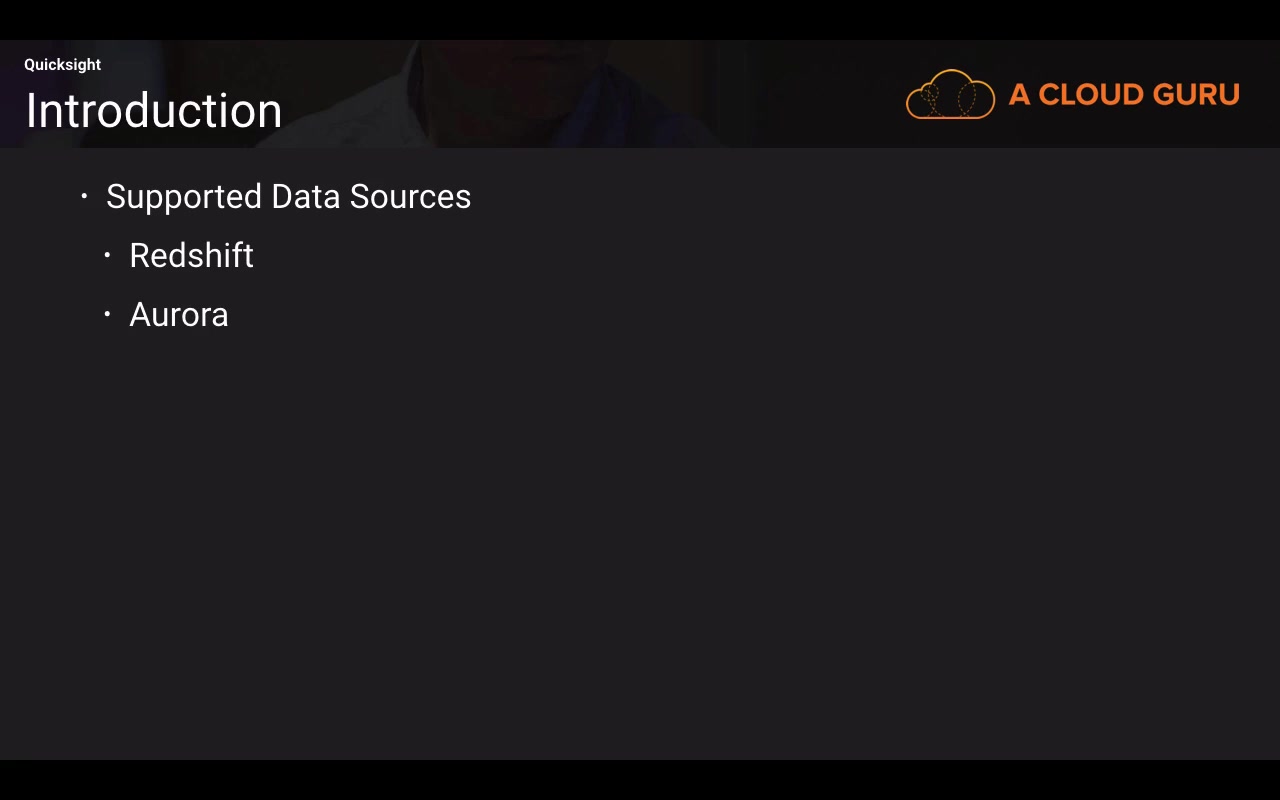The height and width of the screenshot is (800, 1280).
Task: Click the black letterbox bar at bottom
Action: [640, 780]
